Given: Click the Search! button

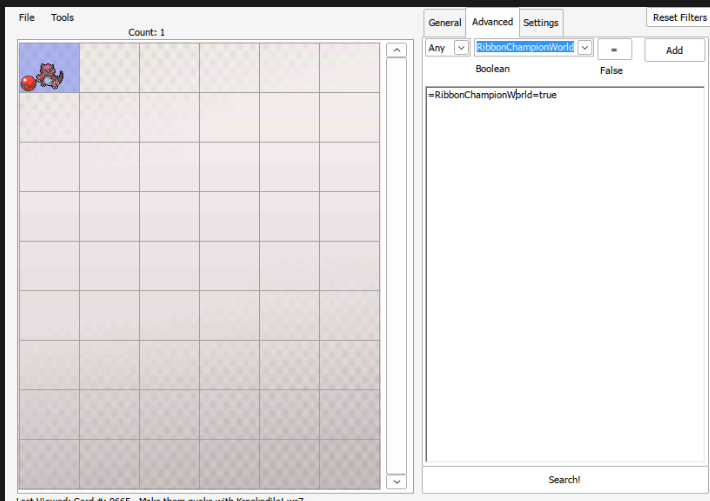Looking at the screenshot, I should (x=564, y=480).
